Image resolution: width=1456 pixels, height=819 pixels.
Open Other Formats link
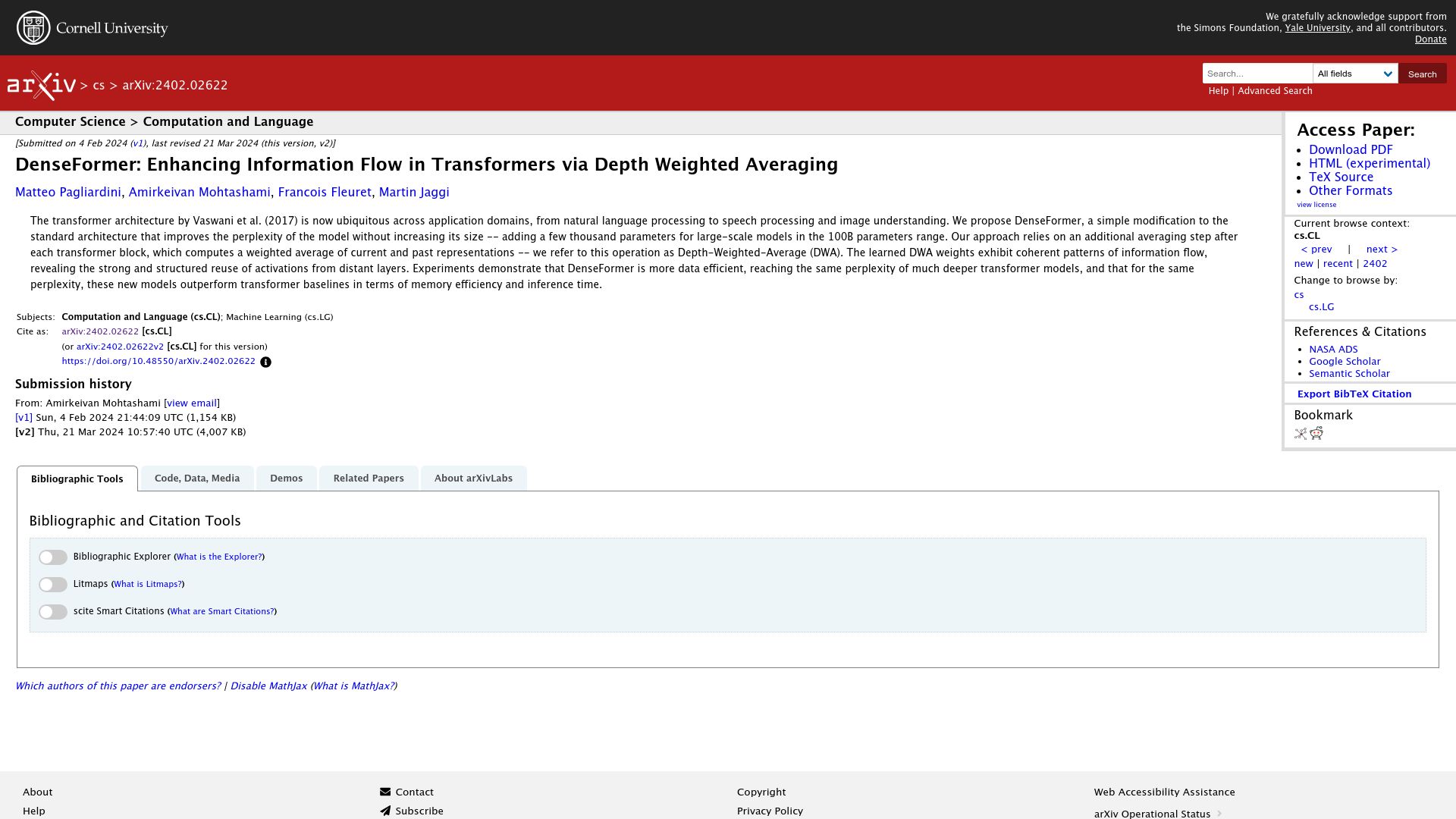coord(1351,191)
